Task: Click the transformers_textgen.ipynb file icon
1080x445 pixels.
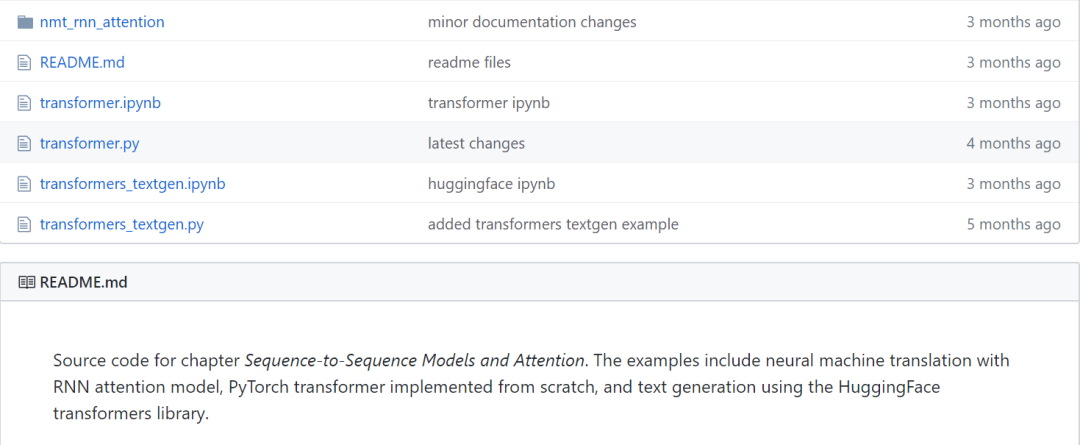Action: (25, 184)
